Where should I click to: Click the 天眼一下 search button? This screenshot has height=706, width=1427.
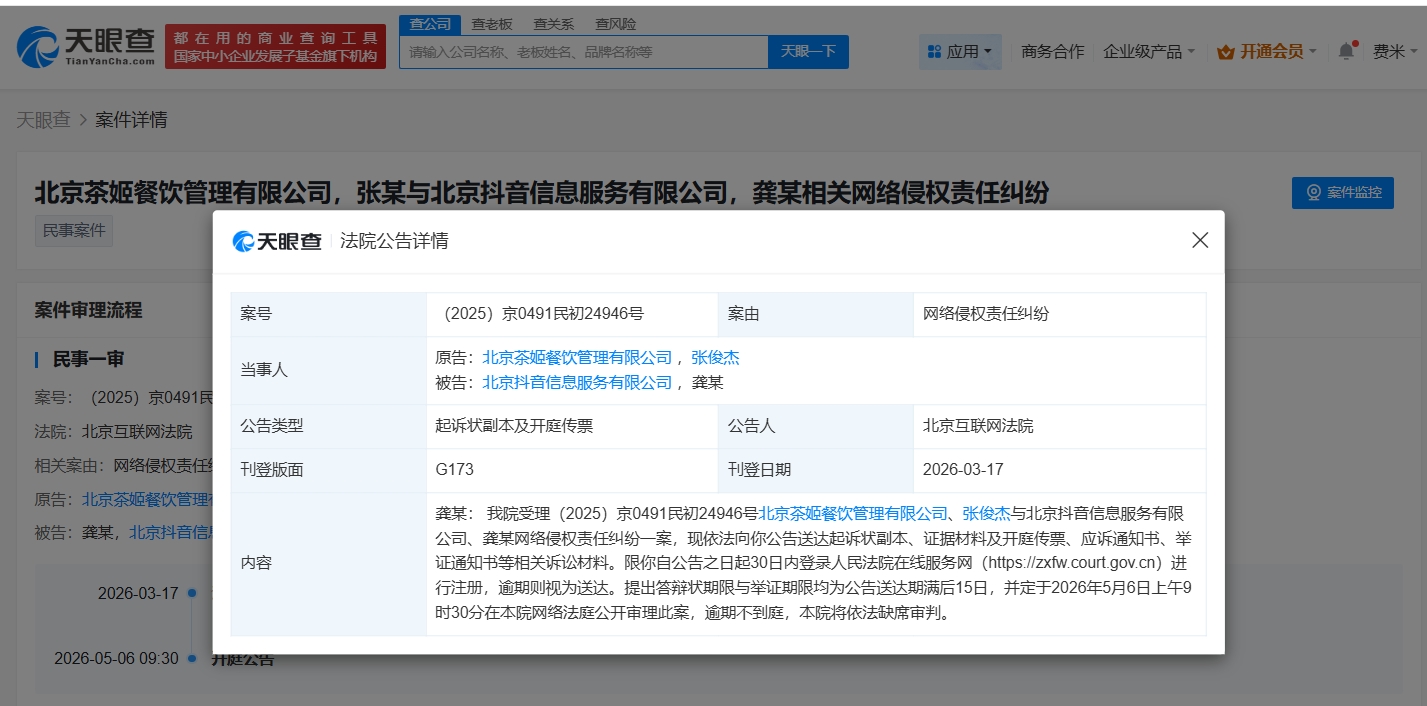(x=808, y=51)
